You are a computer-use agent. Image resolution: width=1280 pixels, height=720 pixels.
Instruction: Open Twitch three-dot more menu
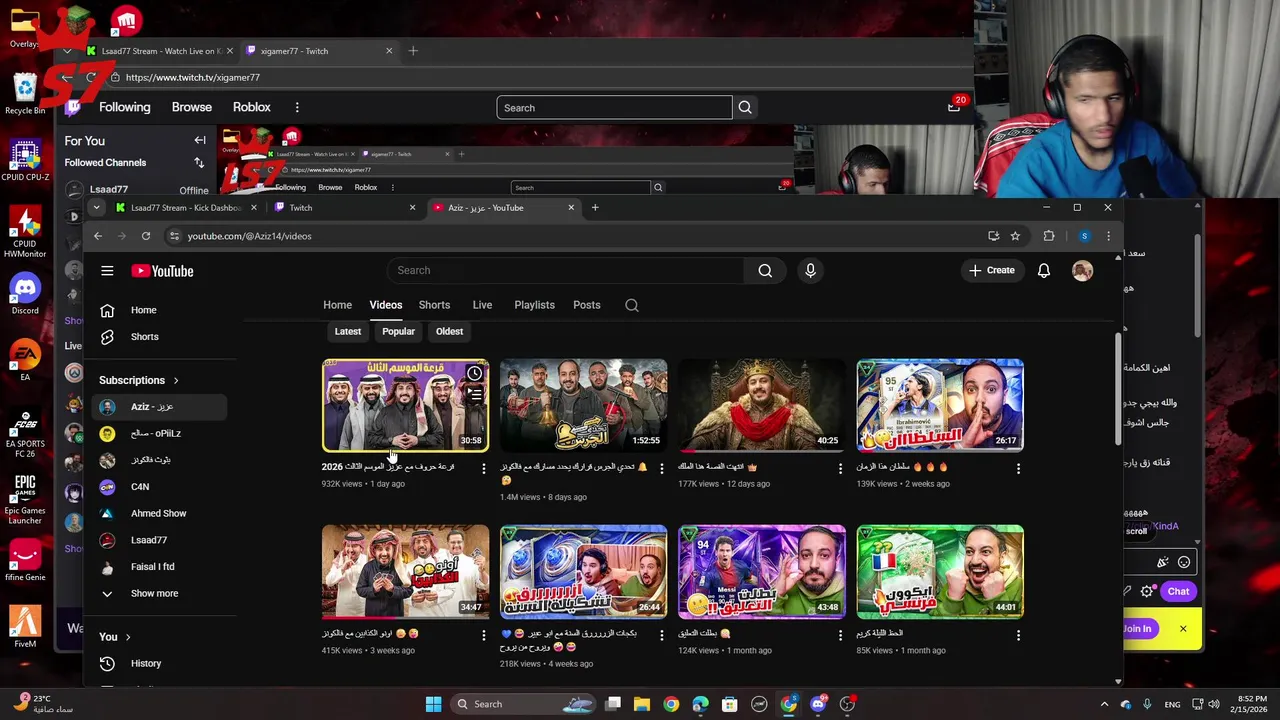point(297,107)
